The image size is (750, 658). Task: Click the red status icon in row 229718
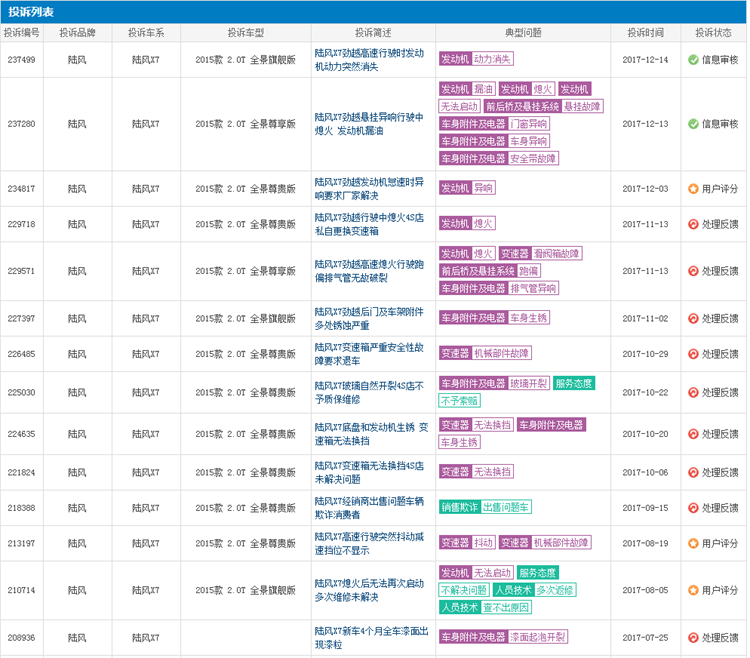click(x=693, y=224)
